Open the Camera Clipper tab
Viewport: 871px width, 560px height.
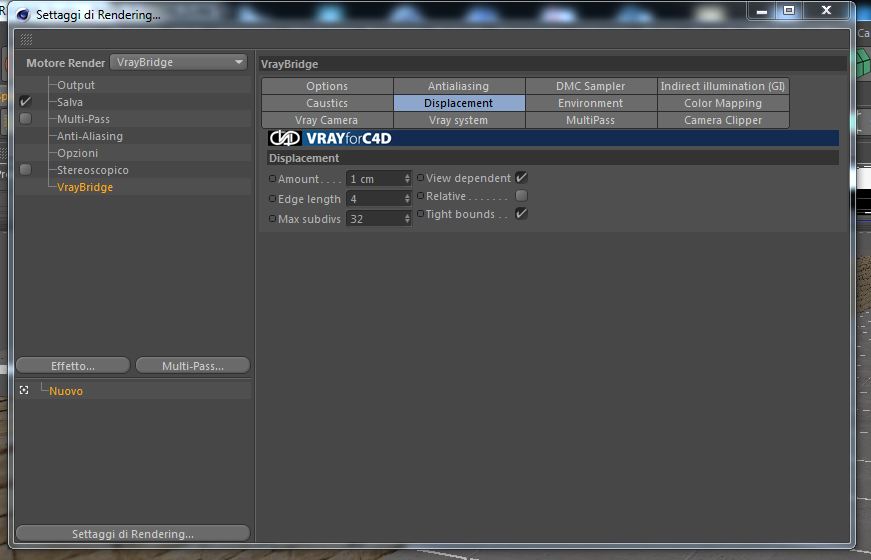click(x=723, y=120)
